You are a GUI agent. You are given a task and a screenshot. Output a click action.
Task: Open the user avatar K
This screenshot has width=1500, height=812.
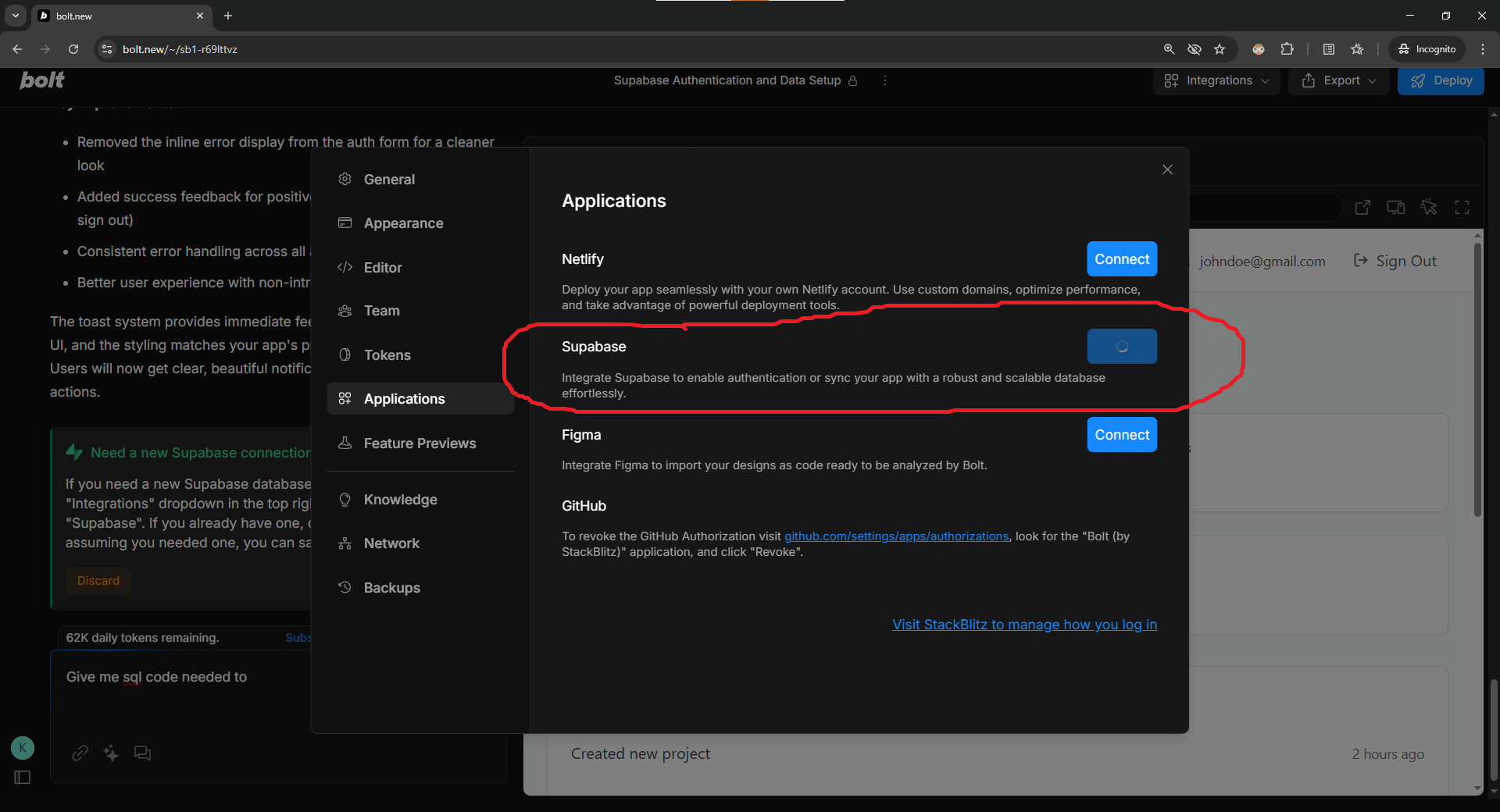tap(23, 748)
